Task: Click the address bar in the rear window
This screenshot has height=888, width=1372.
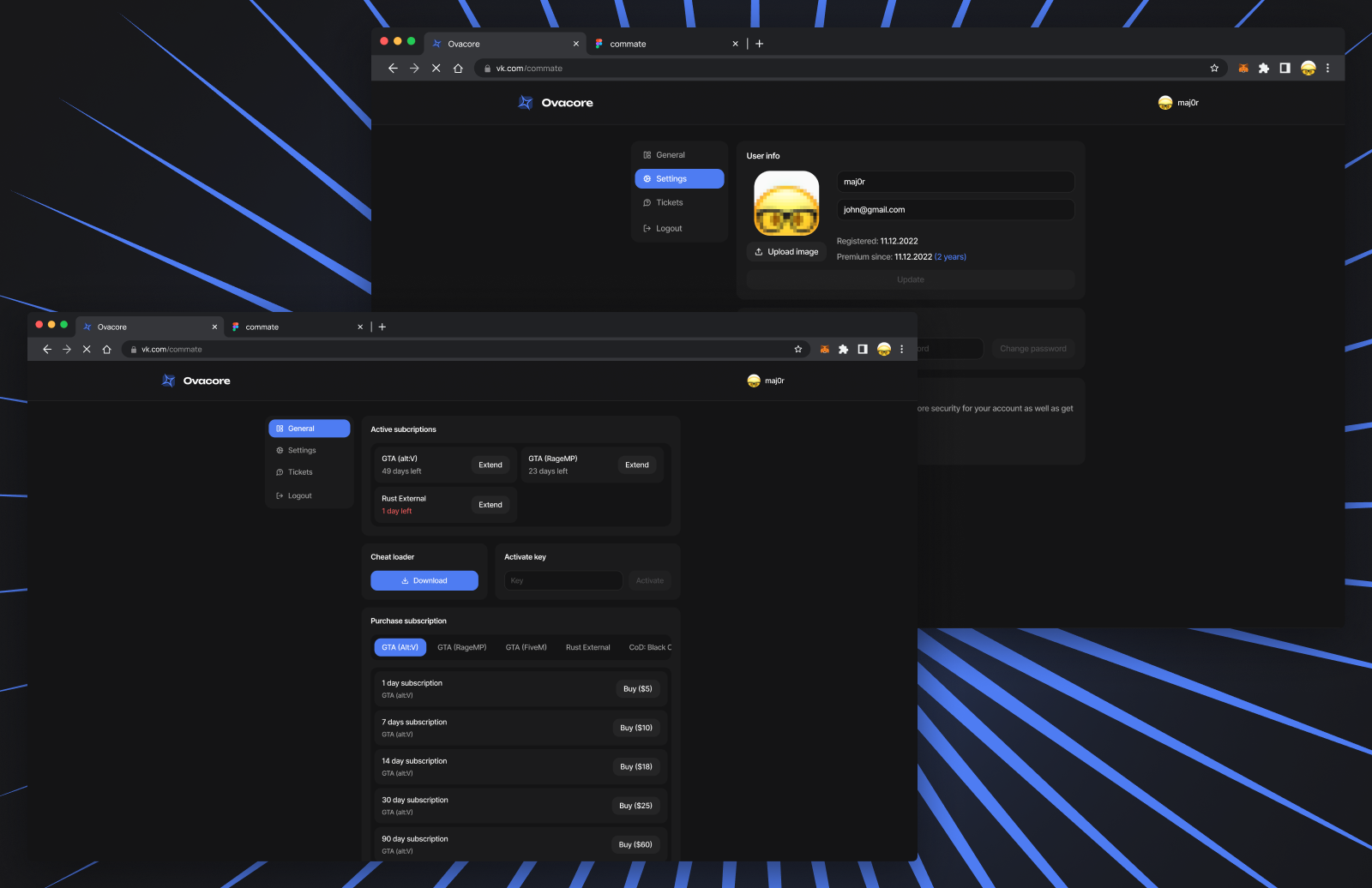Action: coord(851,68)
